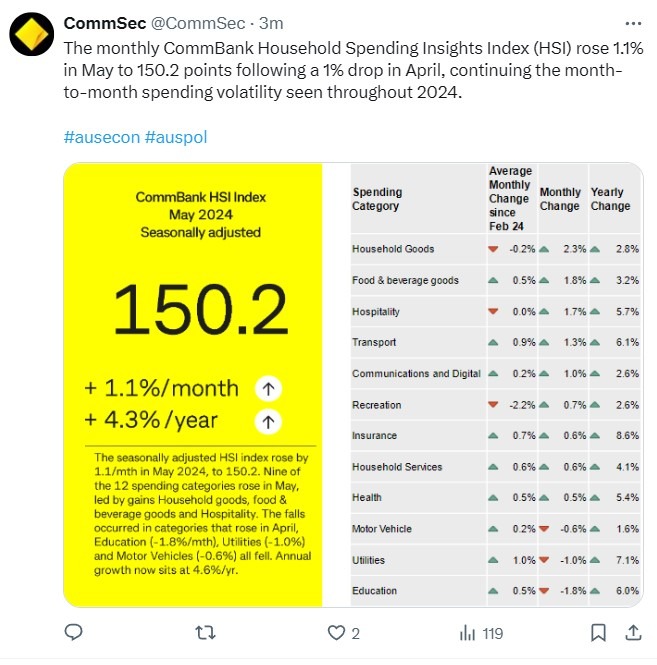Click the reply speech bubble icon
Viewport: 657px width, 665px height.
73,632
